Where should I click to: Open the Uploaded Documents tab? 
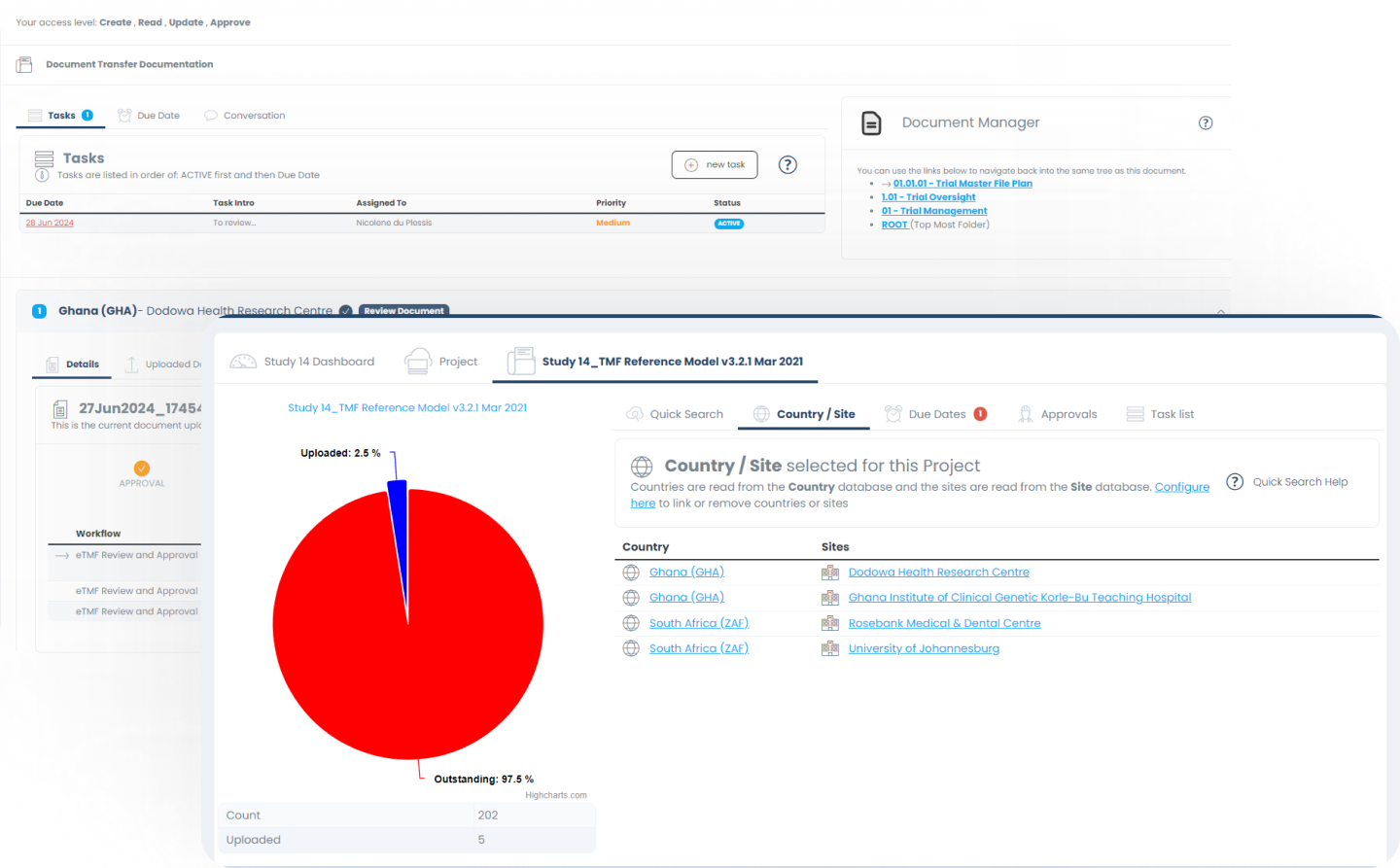pyautogui.click(x=163, y=365)
